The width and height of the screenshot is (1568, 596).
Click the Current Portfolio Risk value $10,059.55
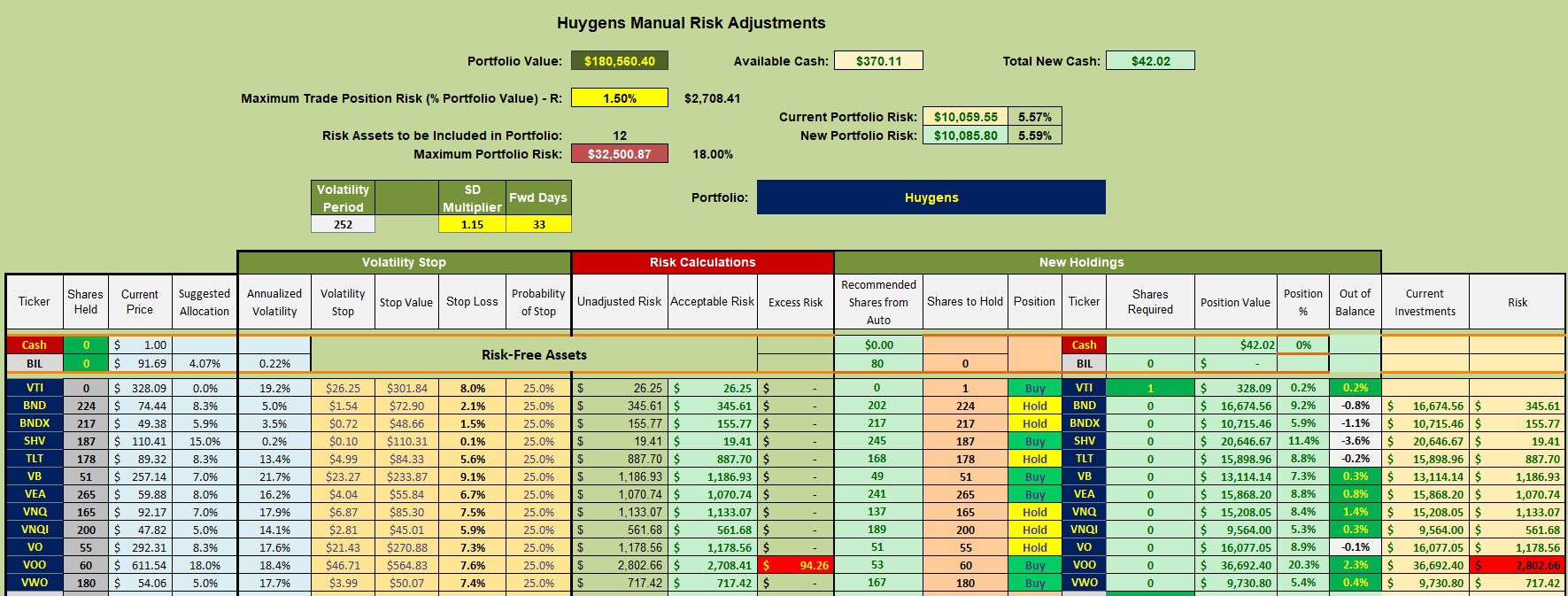pos(965,117)
